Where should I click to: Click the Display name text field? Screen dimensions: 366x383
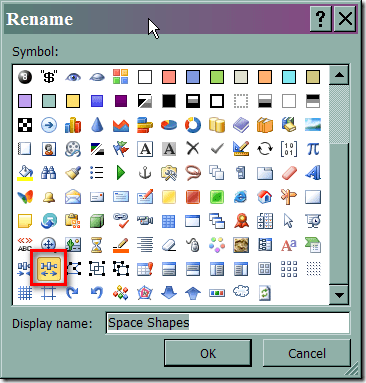228,323
